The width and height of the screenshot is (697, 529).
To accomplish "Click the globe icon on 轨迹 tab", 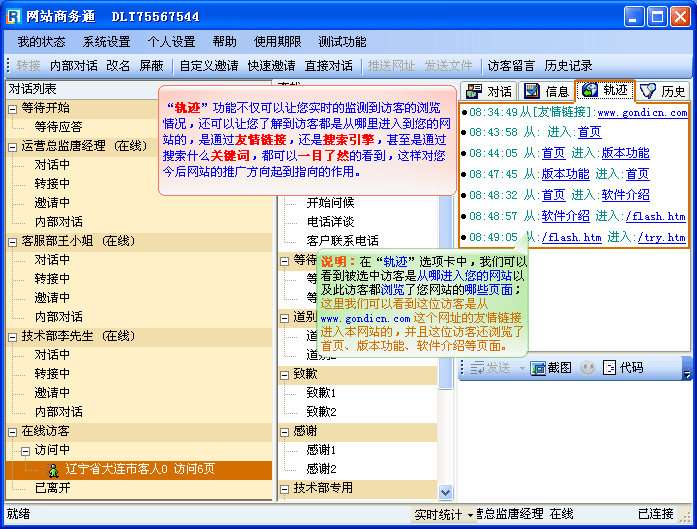I will pyautogui.click(x=589, y=91).
